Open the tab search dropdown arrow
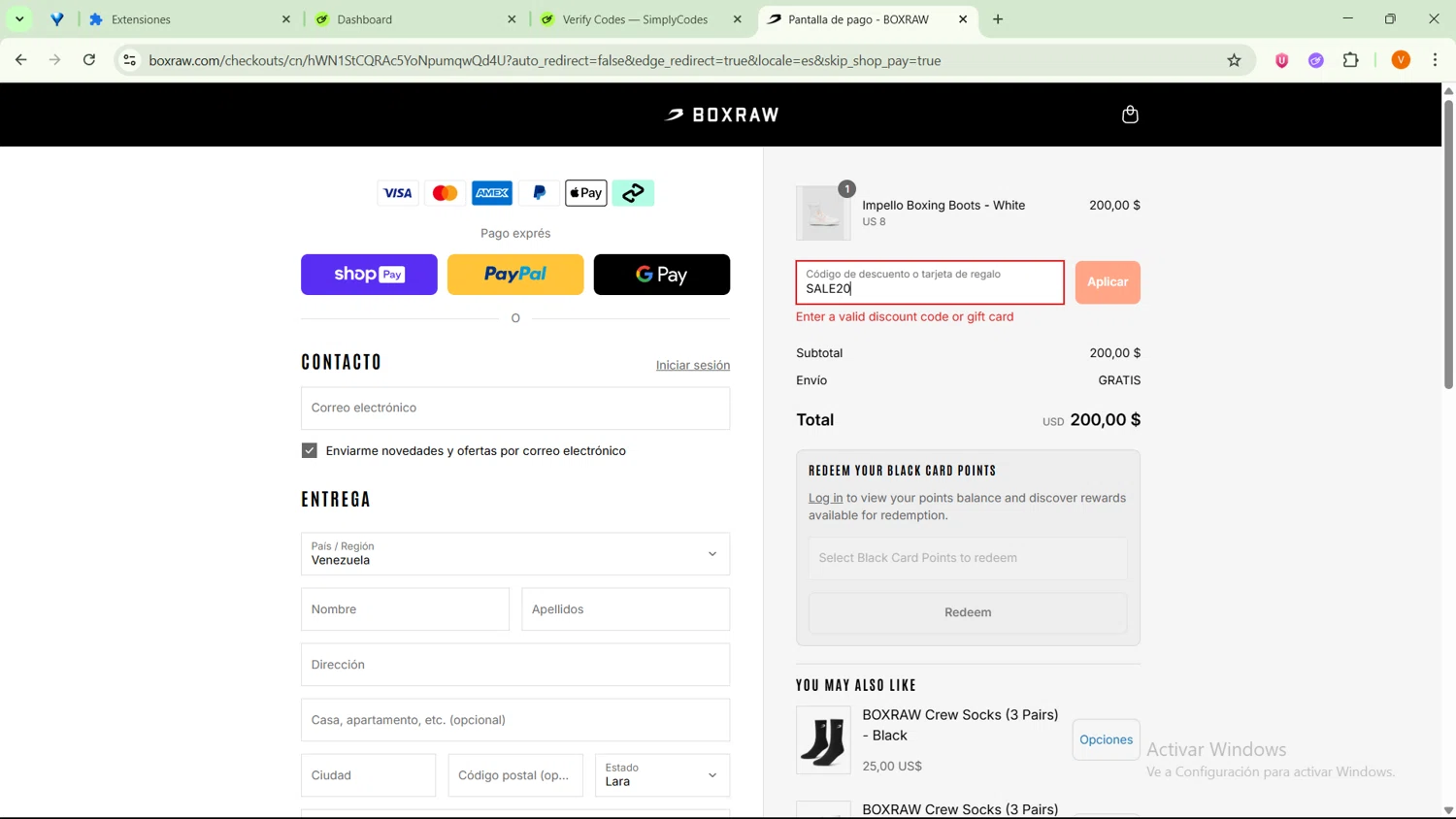The height and width of the screenshot is (819, 1456). (x=19, y=19)
